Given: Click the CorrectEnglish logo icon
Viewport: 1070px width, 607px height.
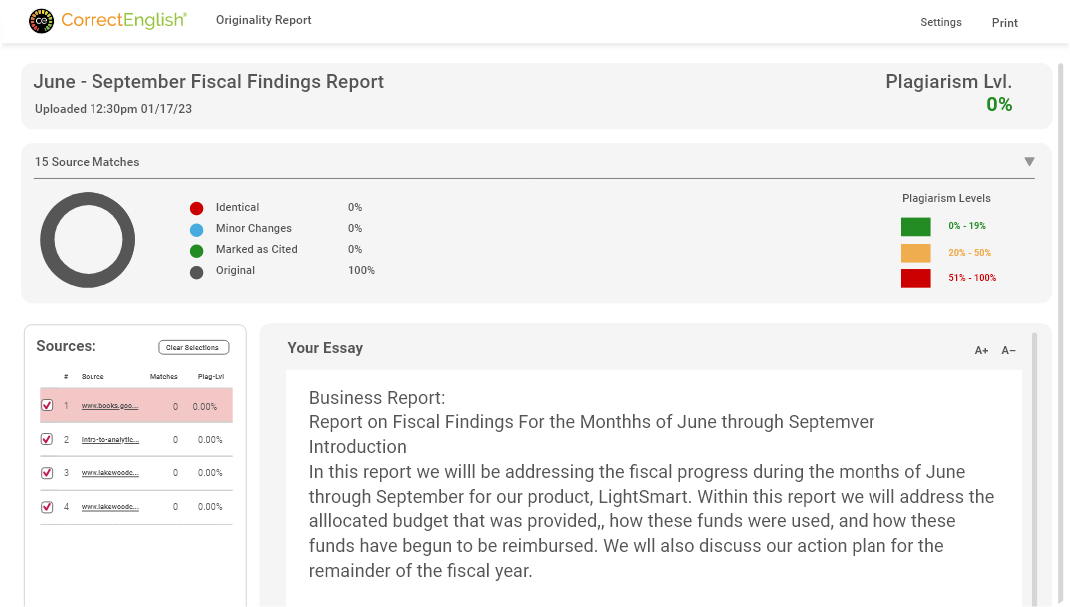Looking at the screenshot, I should pos(42,20).
